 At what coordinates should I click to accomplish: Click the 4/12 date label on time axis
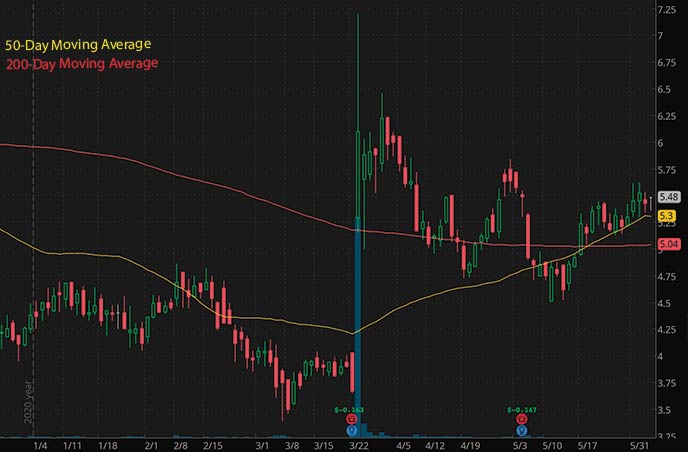point(435,446)
